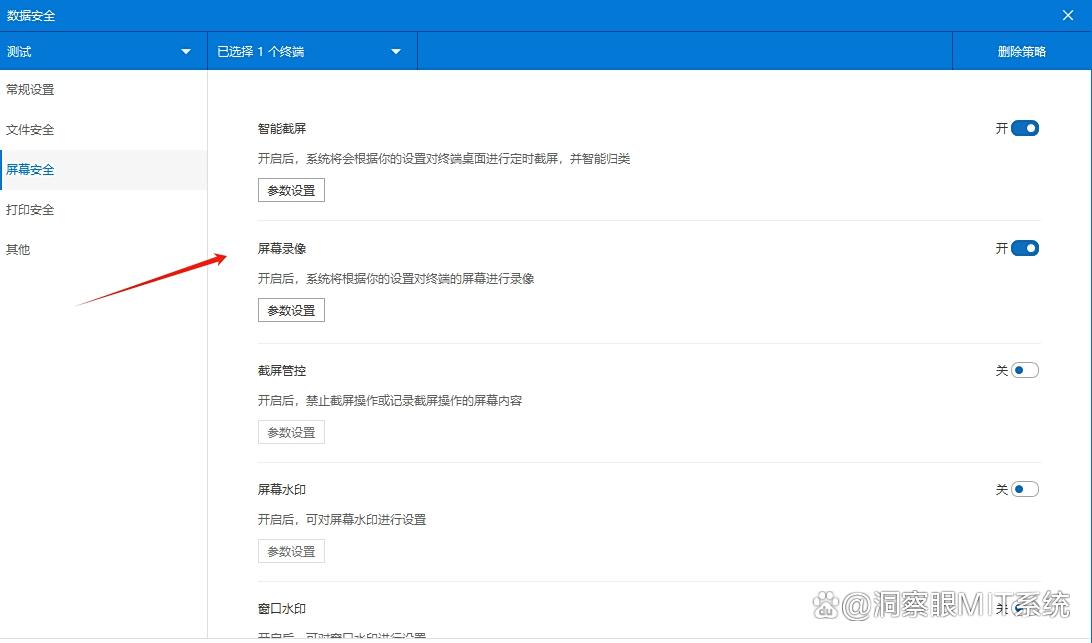This screenshot has width=1092, height=643.
Task: Click the 屏幕录像 section title
Action: click(282, 248)
